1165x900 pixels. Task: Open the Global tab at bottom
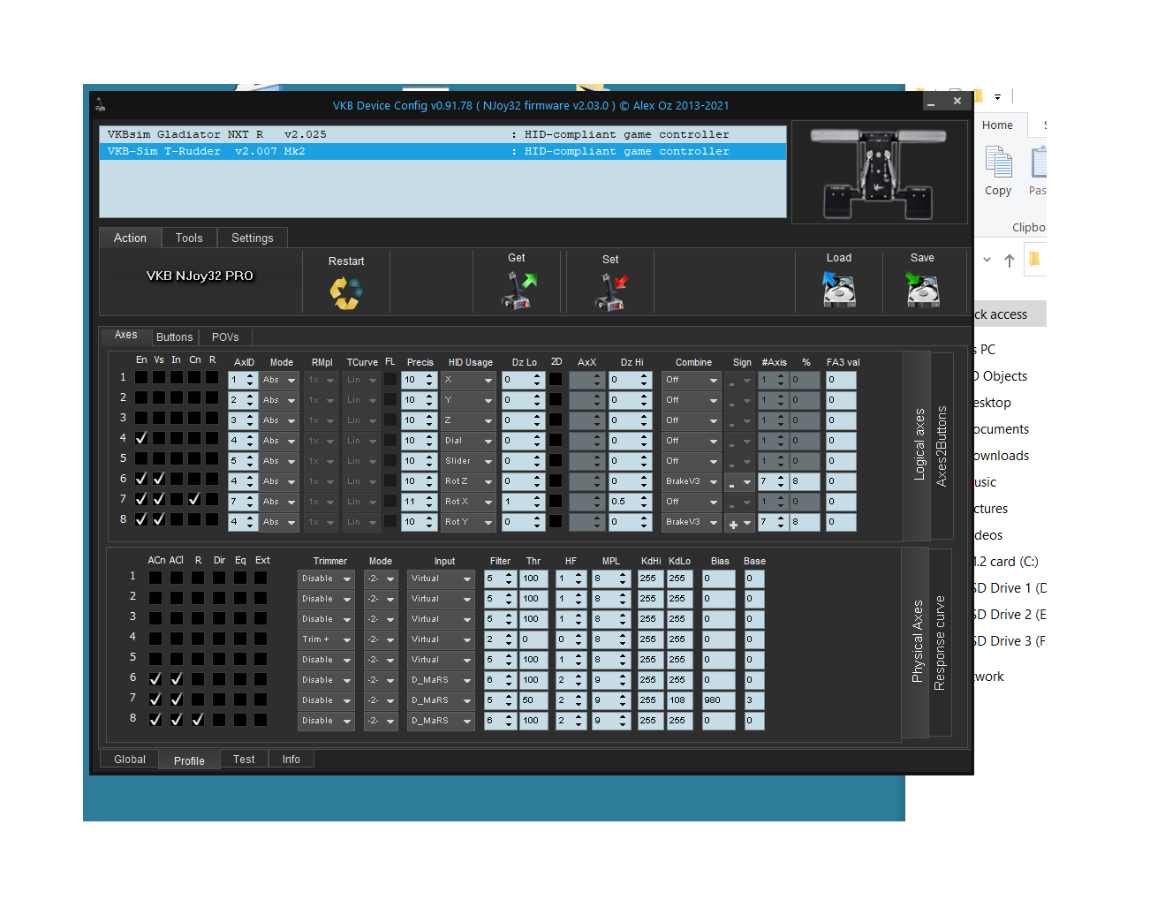coord(130,759)
